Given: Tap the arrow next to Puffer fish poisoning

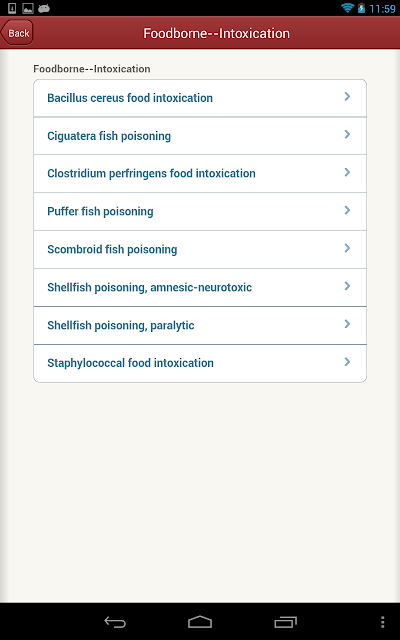Looking at the screenshot, I should coord(347,210).
